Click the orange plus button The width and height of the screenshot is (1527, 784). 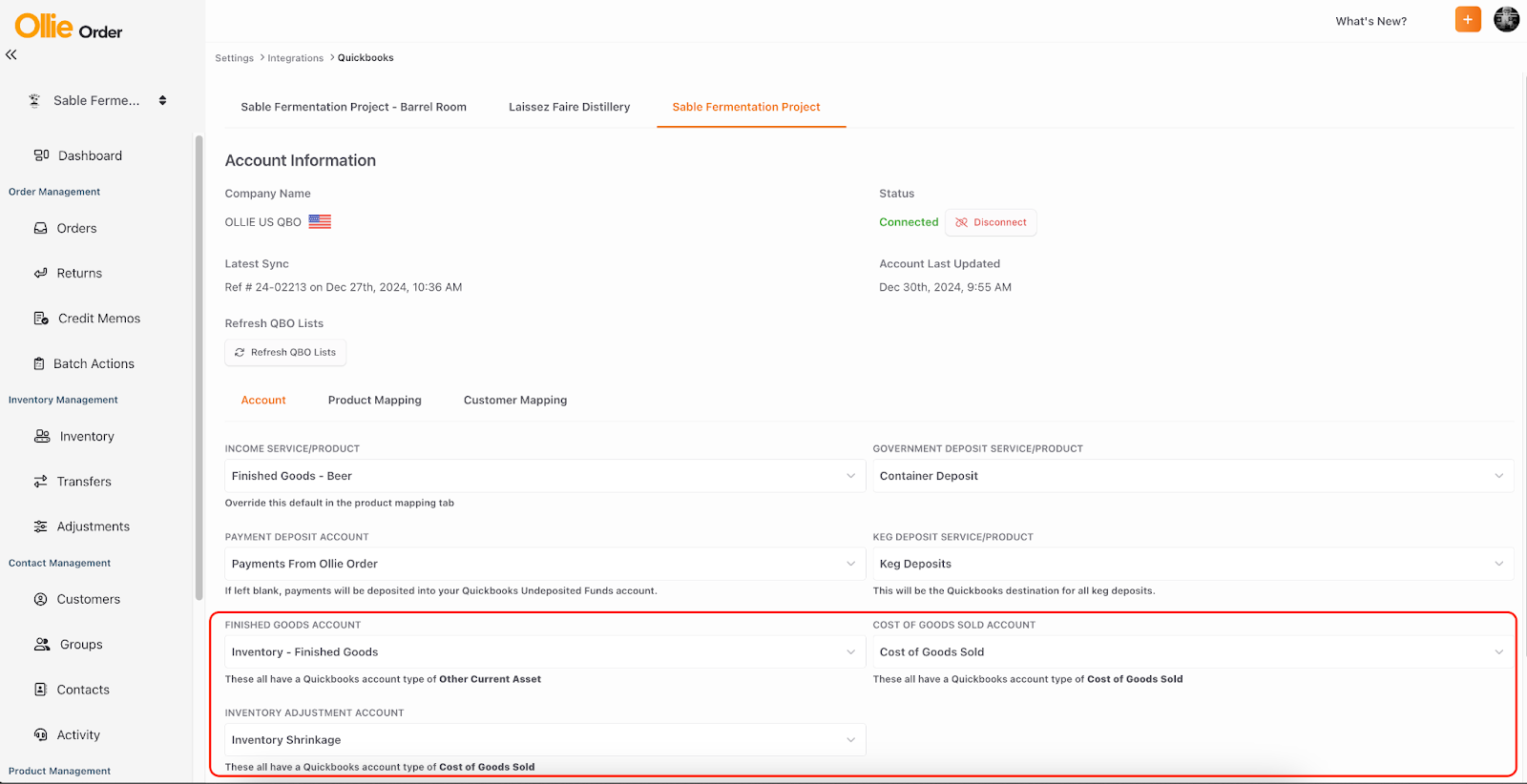click(1468, 19)
